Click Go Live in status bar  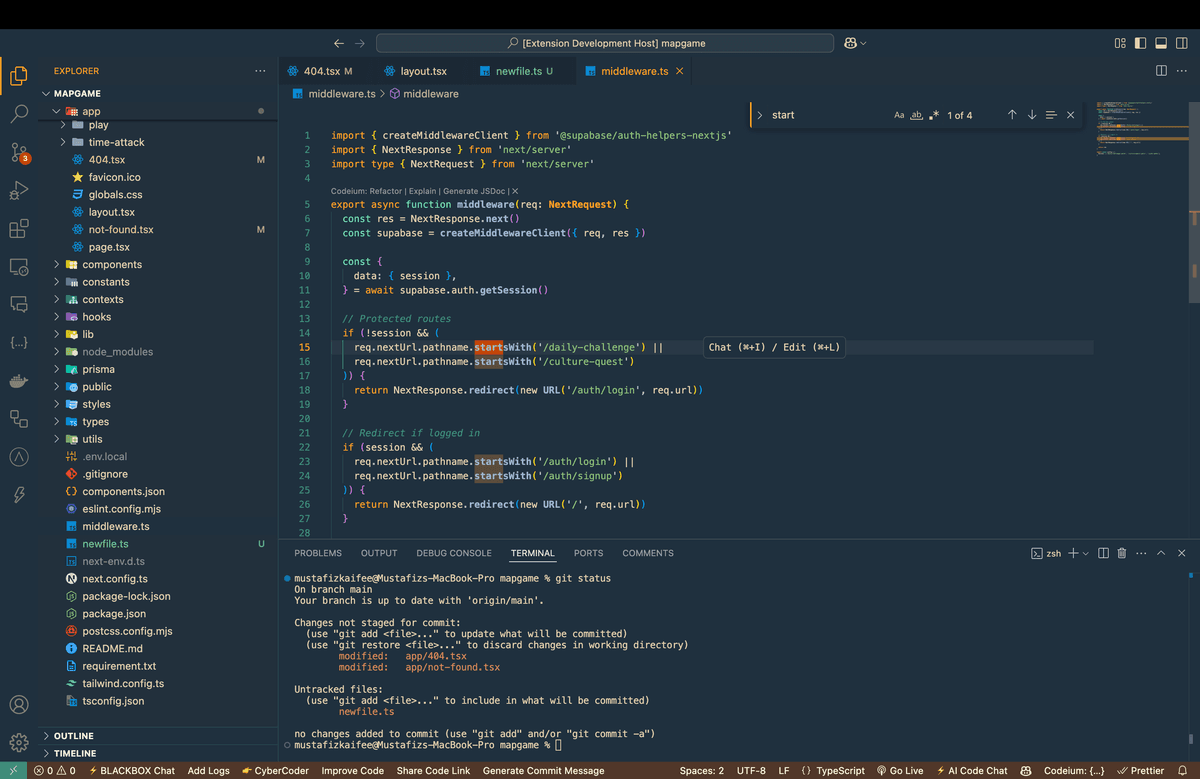pyautogui.click(x=900, y=771)
